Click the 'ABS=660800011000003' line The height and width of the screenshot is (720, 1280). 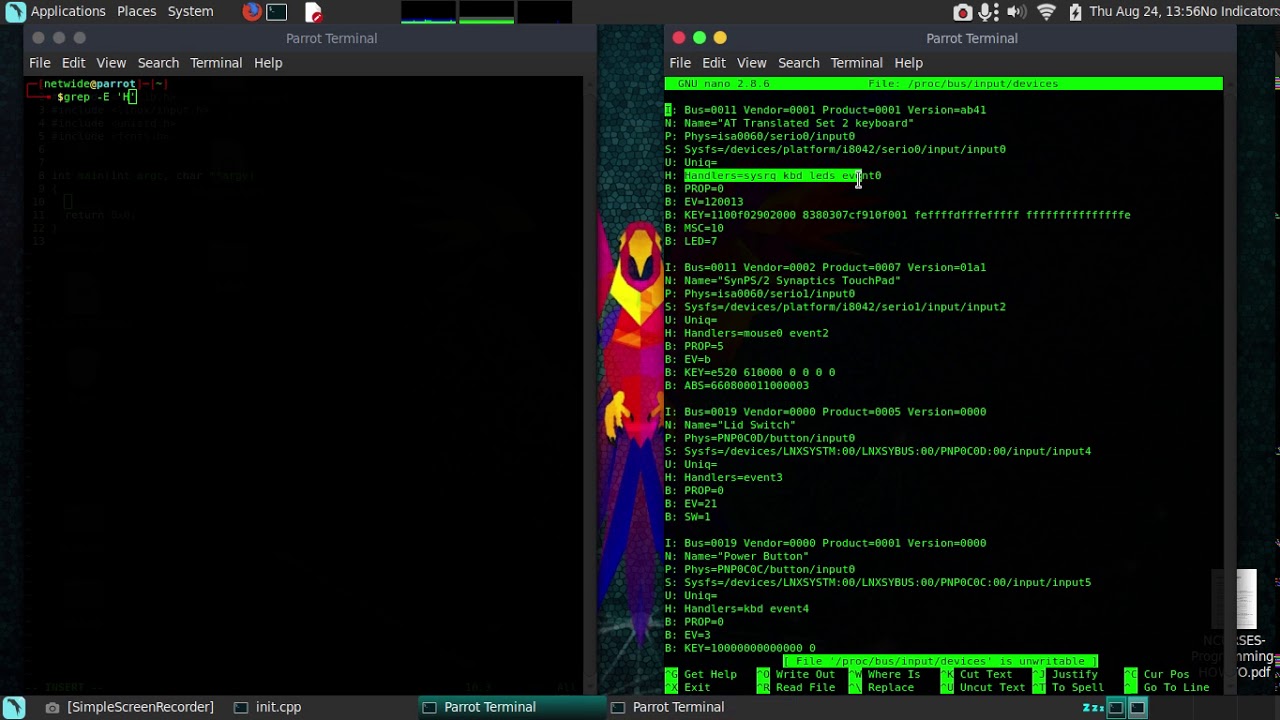(x=737, y=386)
